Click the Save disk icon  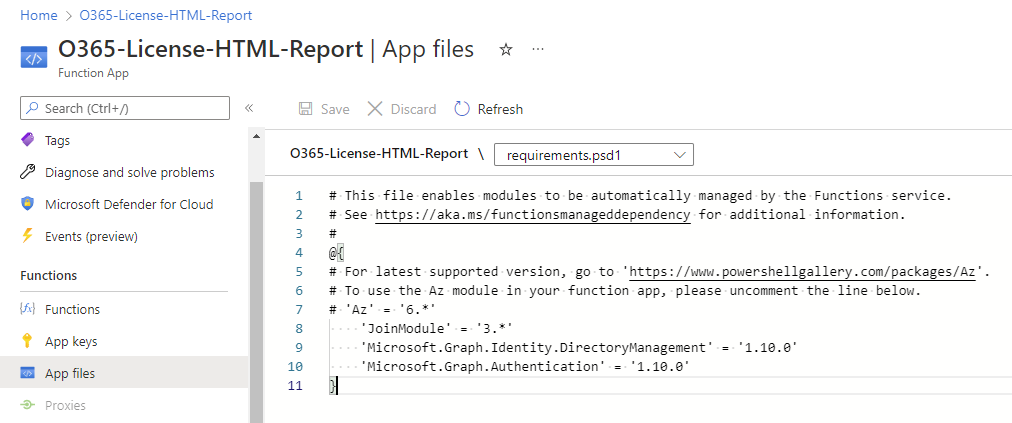click(306, 109)
